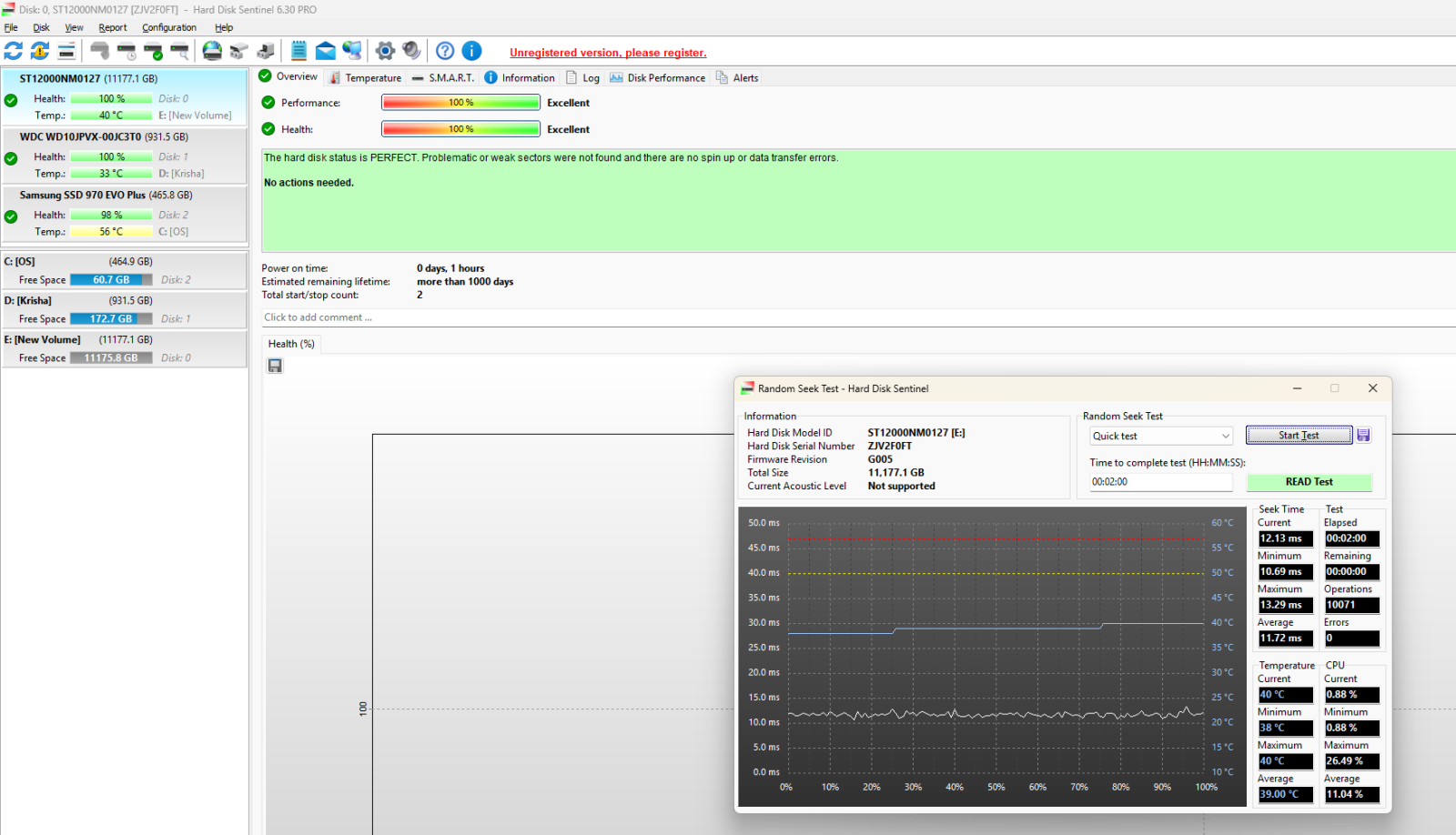Click the Maximum seek time 13.29 ms

tap(1286, 605)
